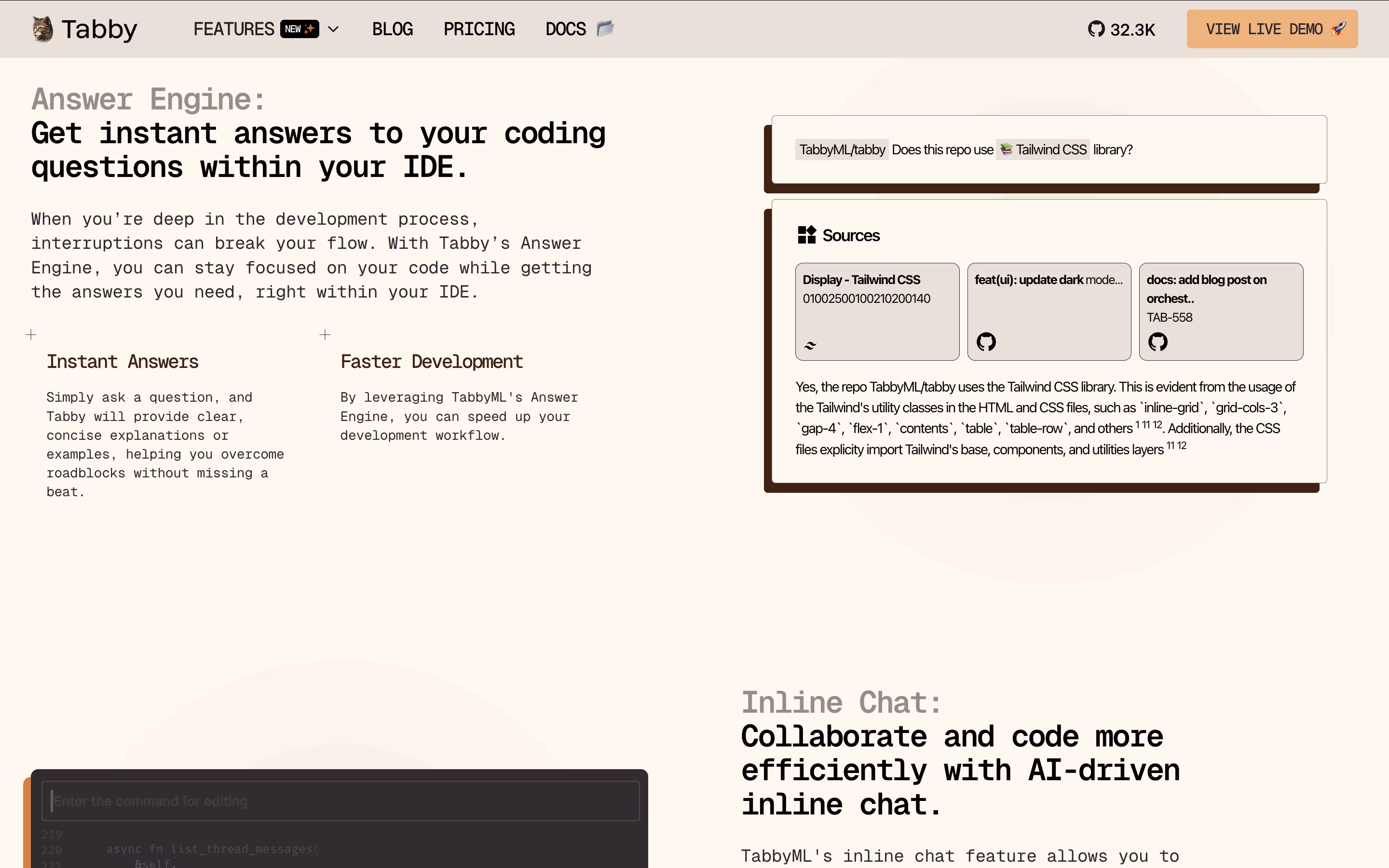
Task: Click the Tabby cat logo icon
Action: [x=42, y=29]
